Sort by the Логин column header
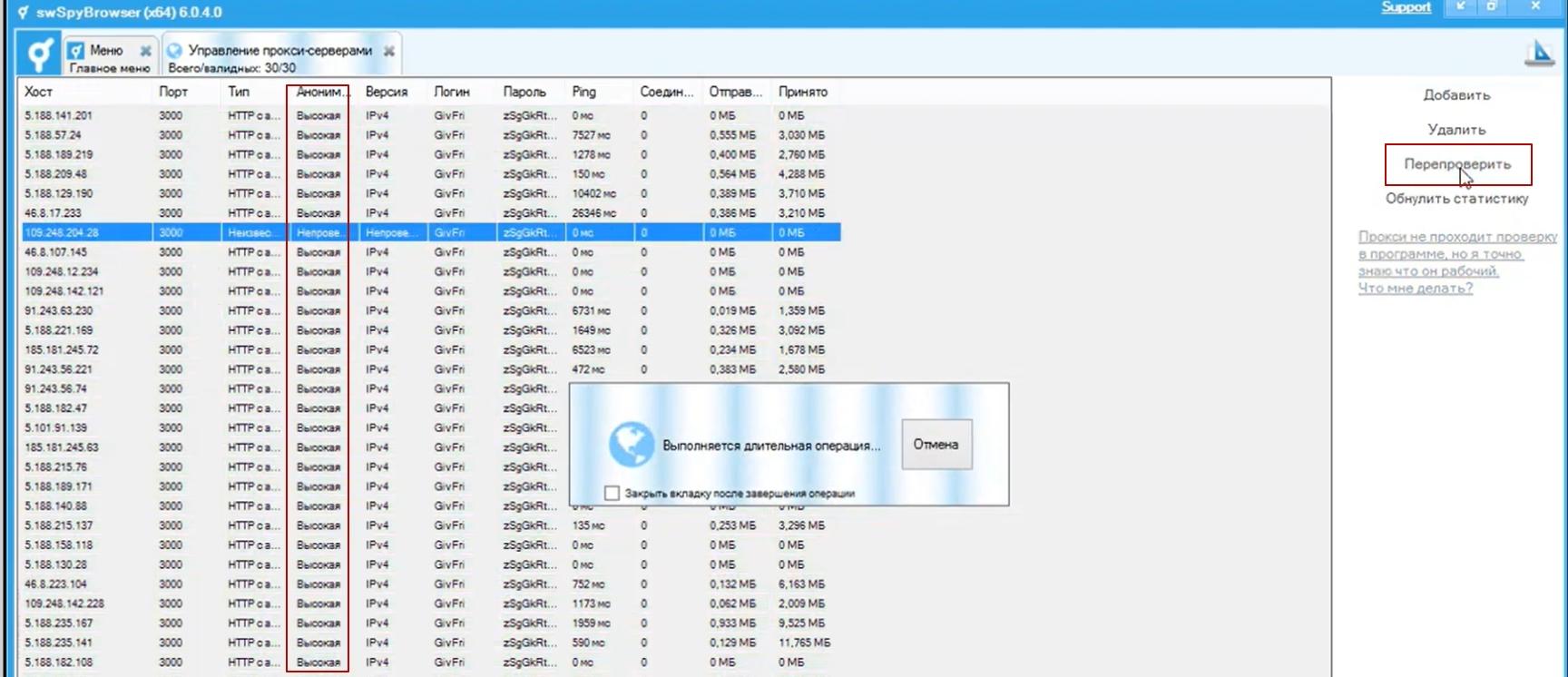 coord(463,92)
